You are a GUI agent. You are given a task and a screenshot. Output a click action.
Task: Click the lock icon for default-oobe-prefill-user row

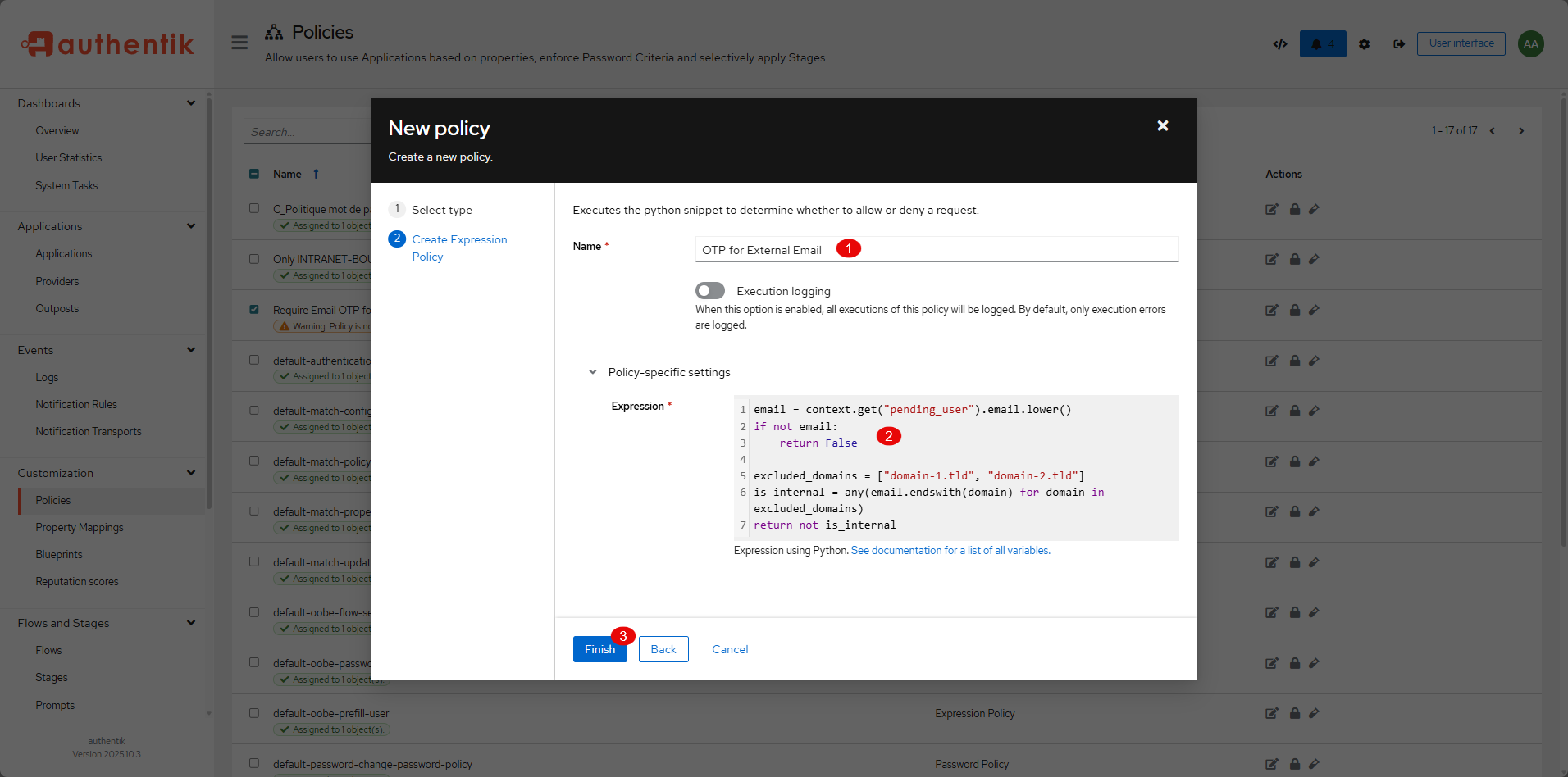[1294, 714]
